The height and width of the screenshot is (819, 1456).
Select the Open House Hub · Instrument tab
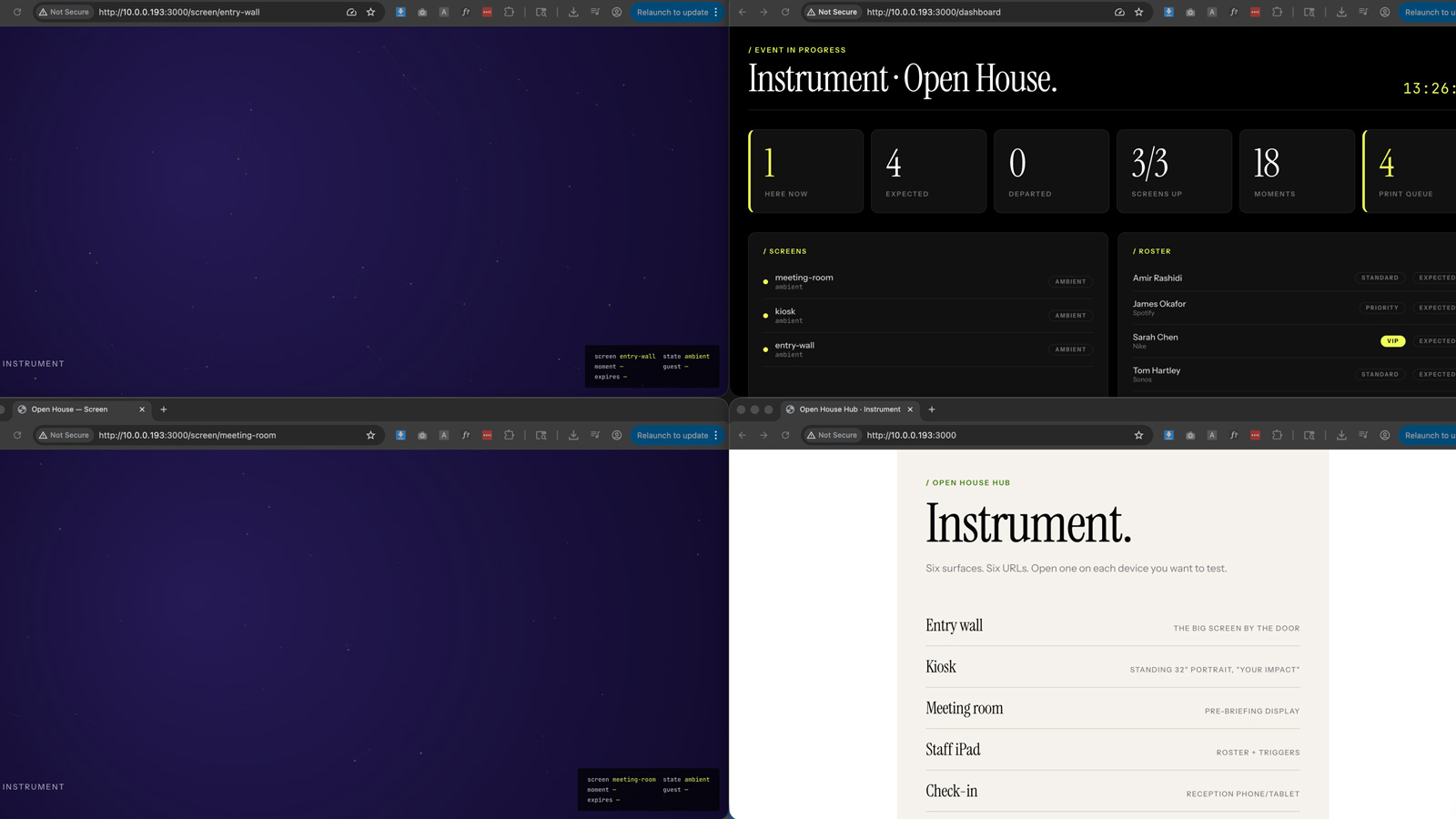848,409
